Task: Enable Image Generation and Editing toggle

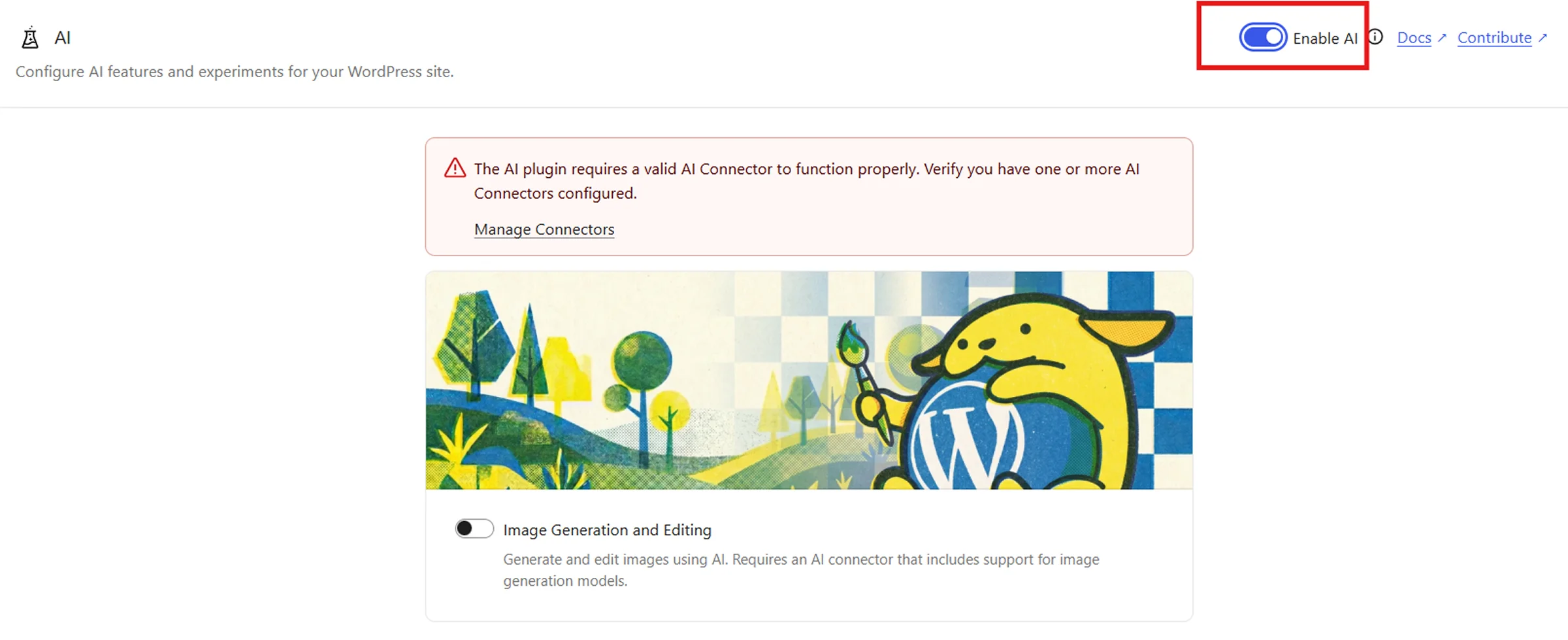Action: point(474,528)
